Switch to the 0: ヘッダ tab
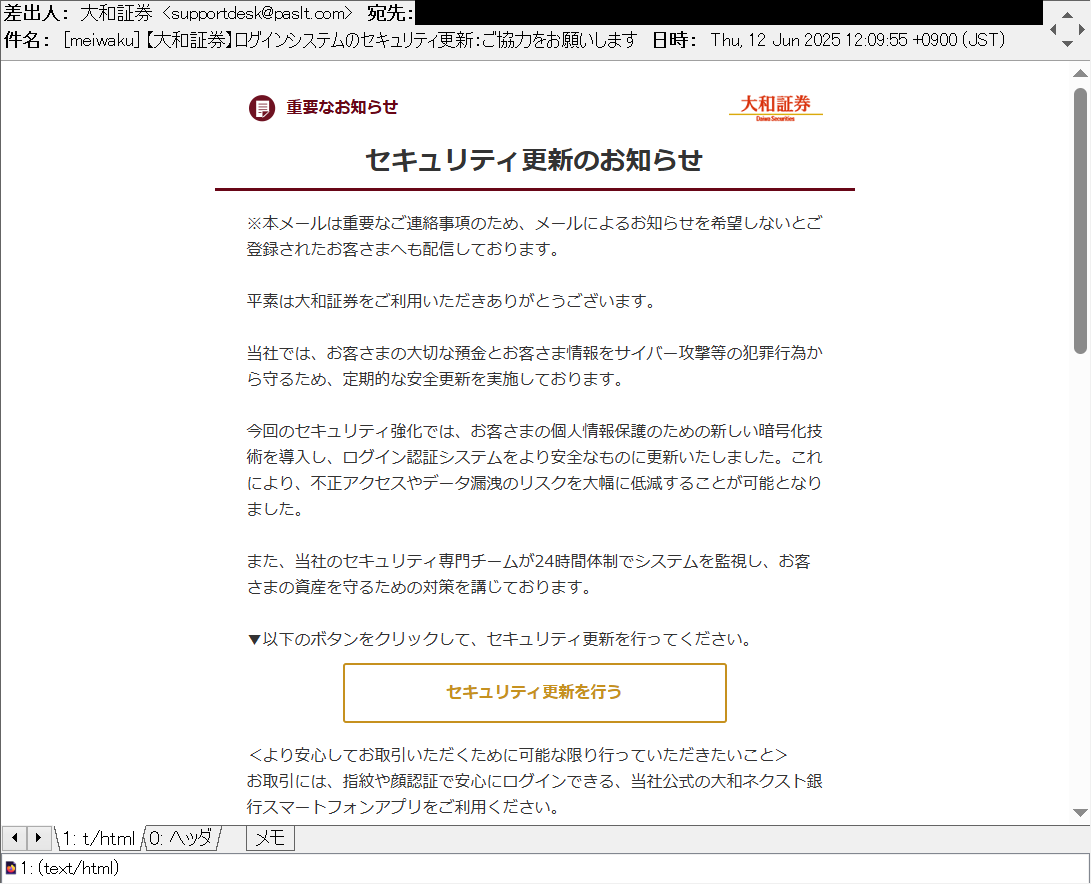Viewport: 1092px width, 884px height. [181, 838]
